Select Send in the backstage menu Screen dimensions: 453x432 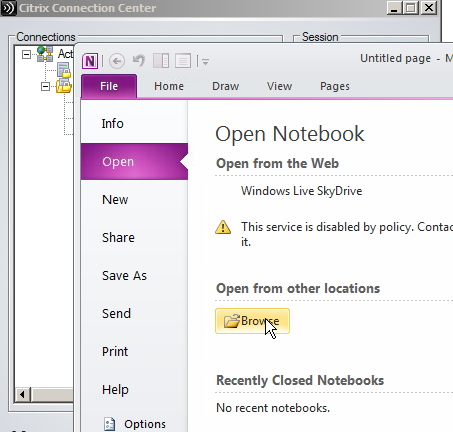pos(134,314)
